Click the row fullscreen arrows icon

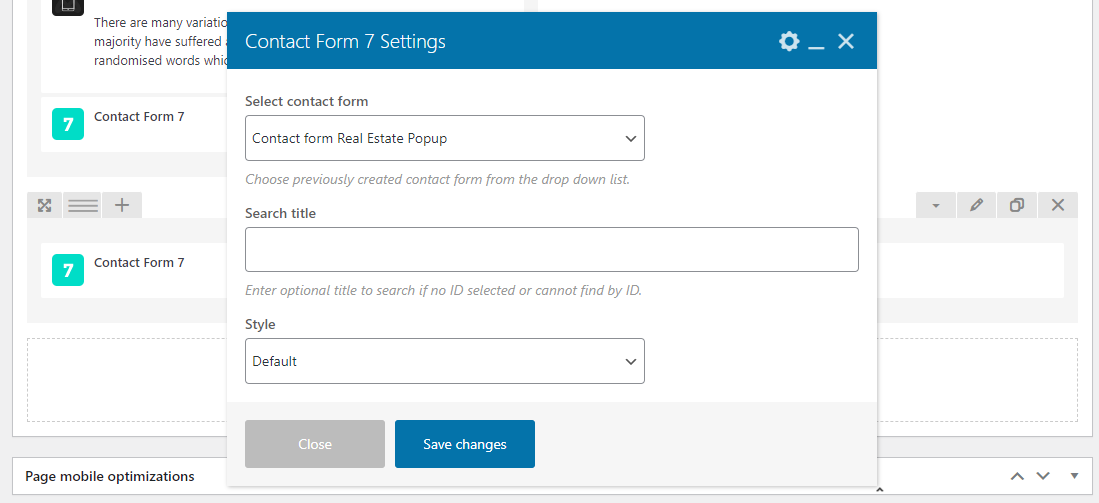click(44, 205)
